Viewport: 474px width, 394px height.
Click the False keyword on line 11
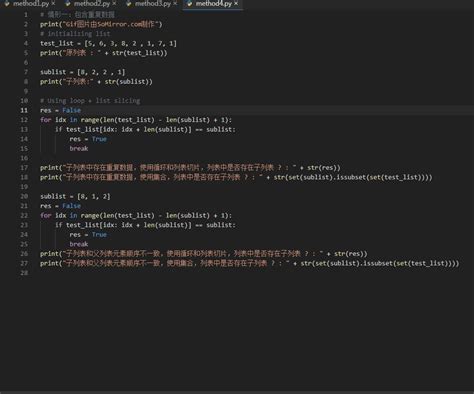click(x=72, y=110)
